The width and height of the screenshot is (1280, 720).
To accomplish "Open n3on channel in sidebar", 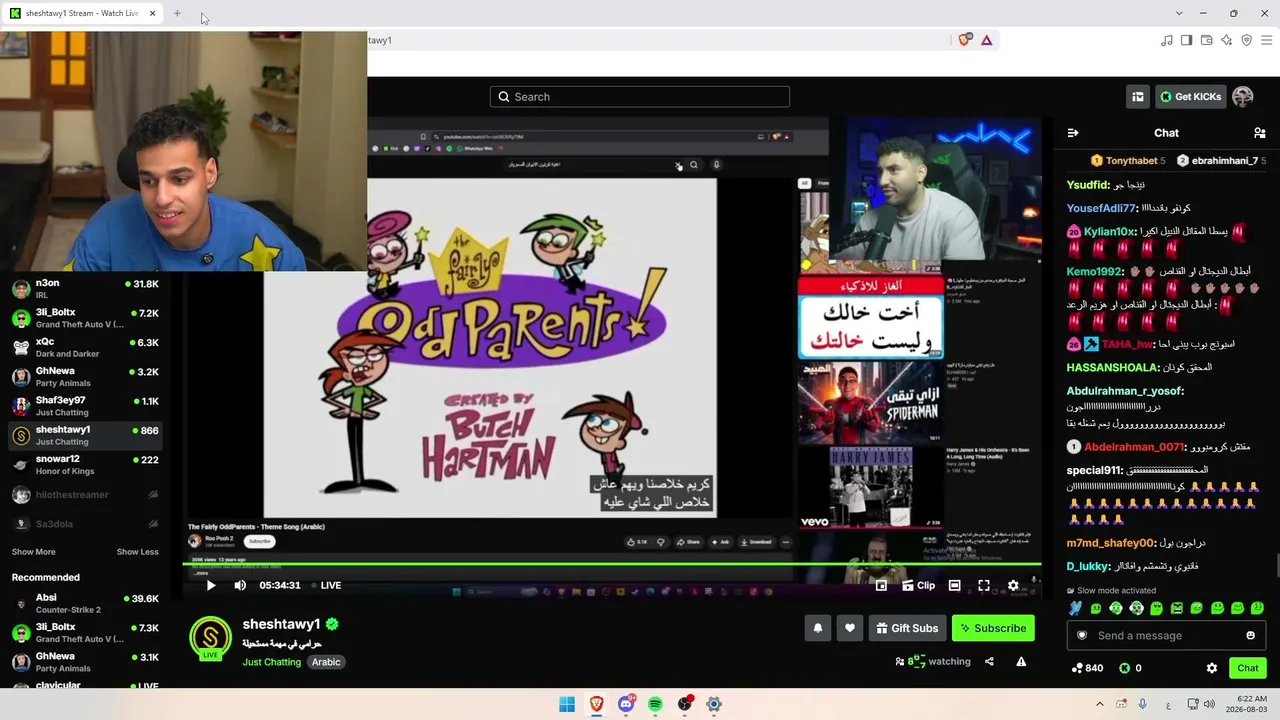I will 85,290.
